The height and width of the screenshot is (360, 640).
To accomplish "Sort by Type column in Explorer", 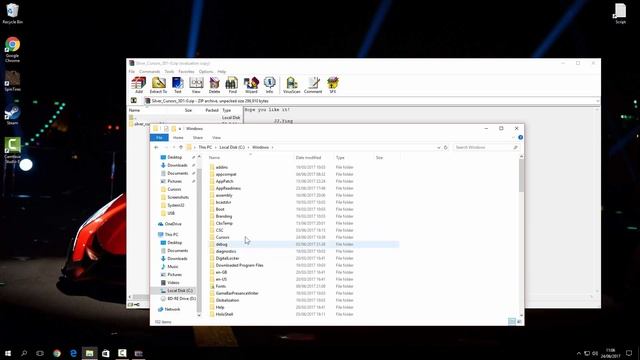I will [340, 158].
